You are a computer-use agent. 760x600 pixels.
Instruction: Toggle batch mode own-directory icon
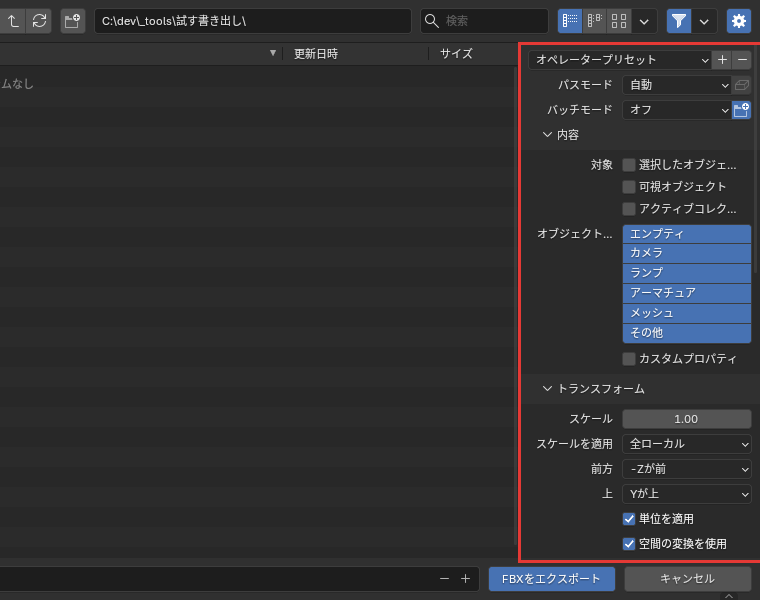[741, 110]
